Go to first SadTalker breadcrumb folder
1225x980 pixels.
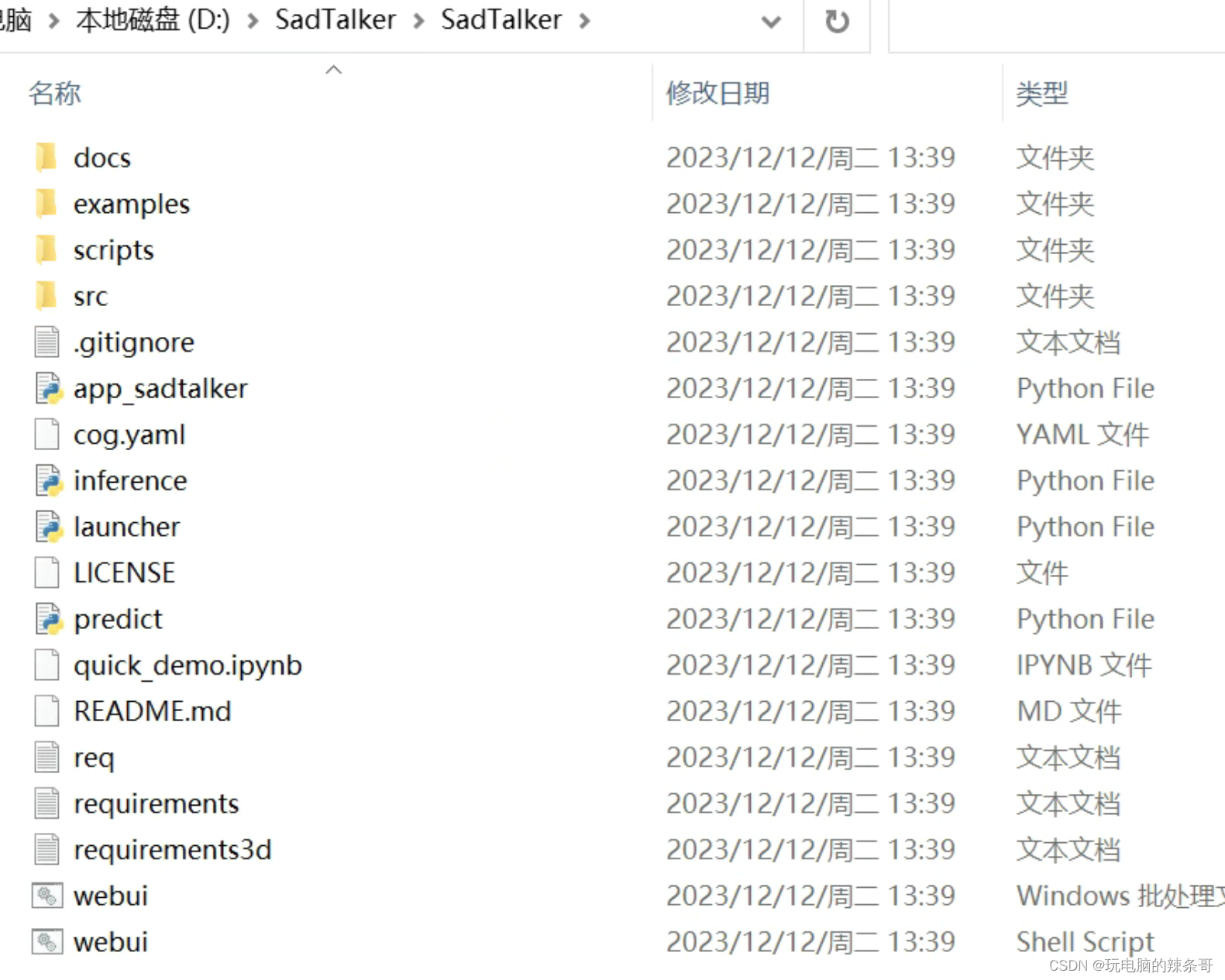tap(335, 20)
